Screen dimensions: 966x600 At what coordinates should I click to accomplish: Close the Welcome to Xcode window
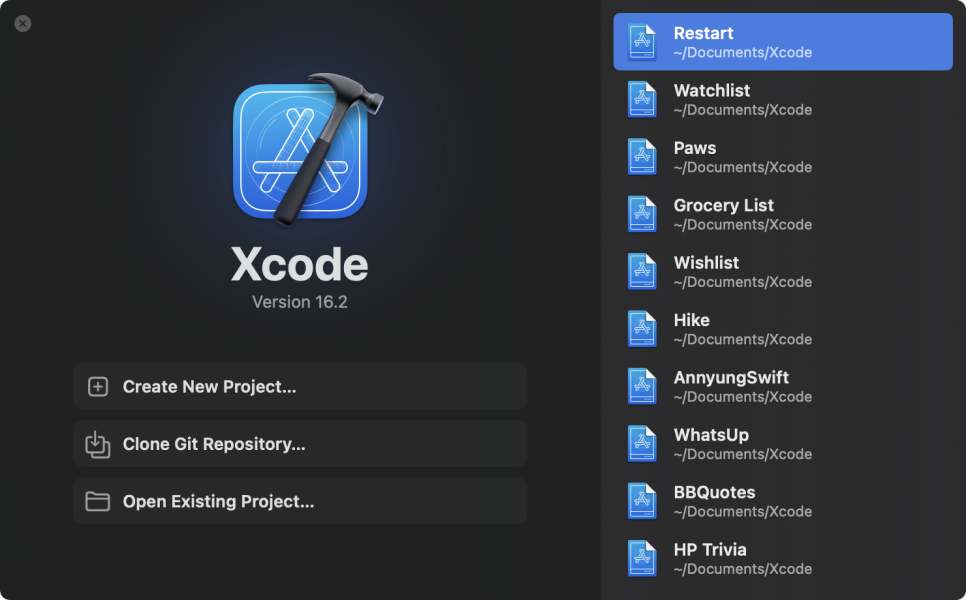[23, 23]
